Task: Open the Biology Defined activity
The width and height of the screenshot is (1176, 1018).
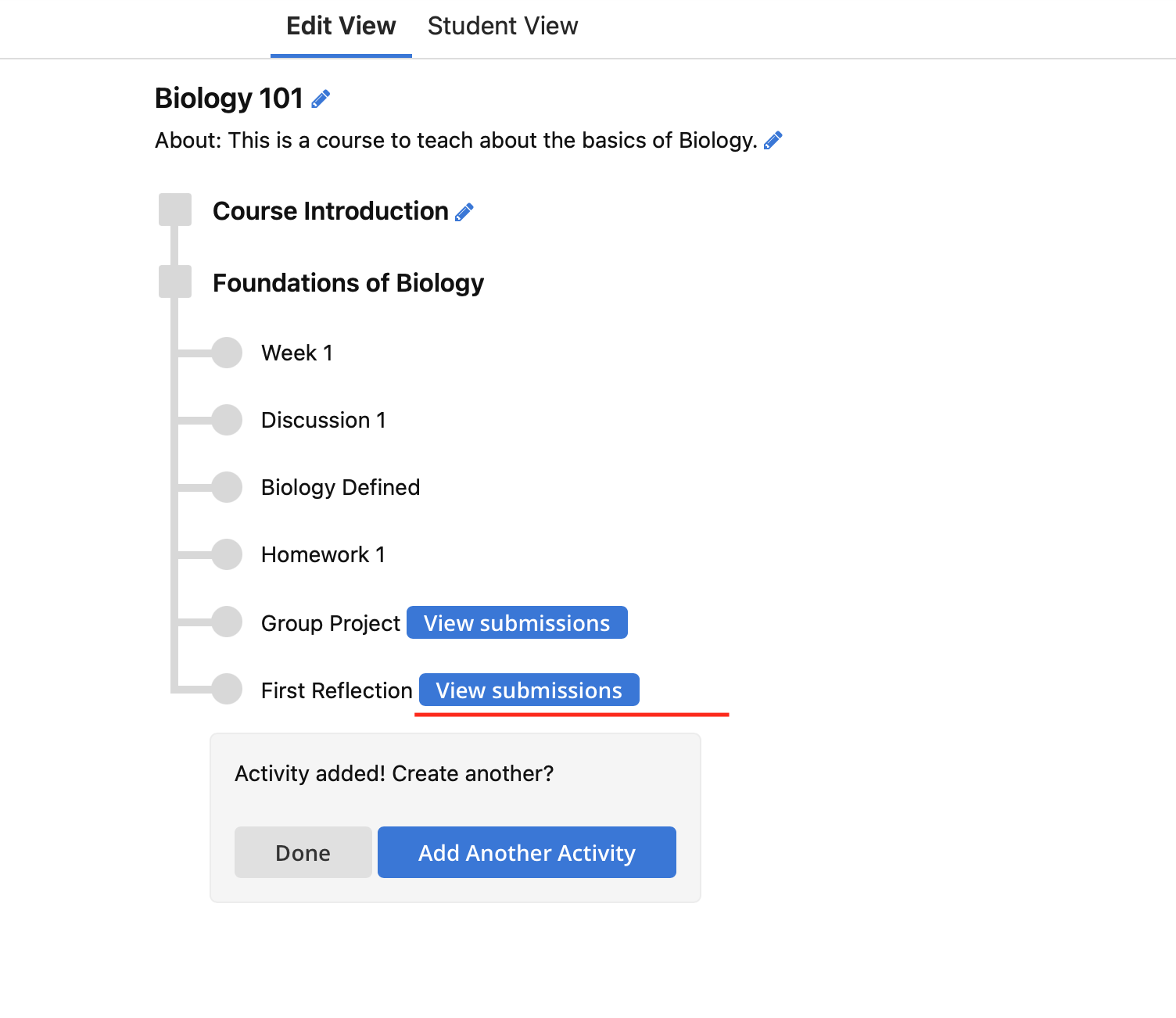Action: (341, 488)
